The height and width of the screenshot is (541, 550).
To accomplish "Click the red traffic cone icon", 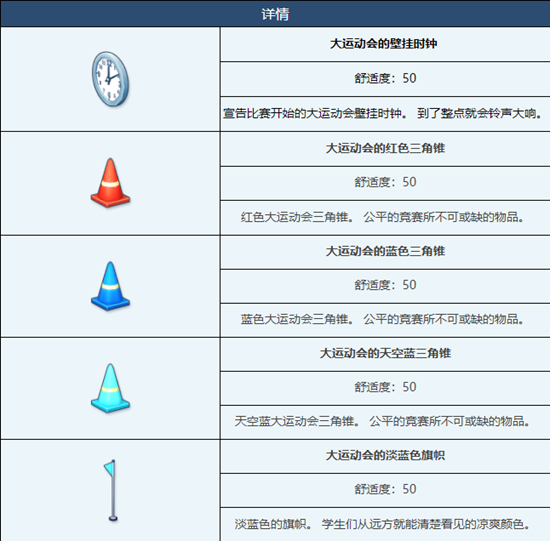I will 110,183.
